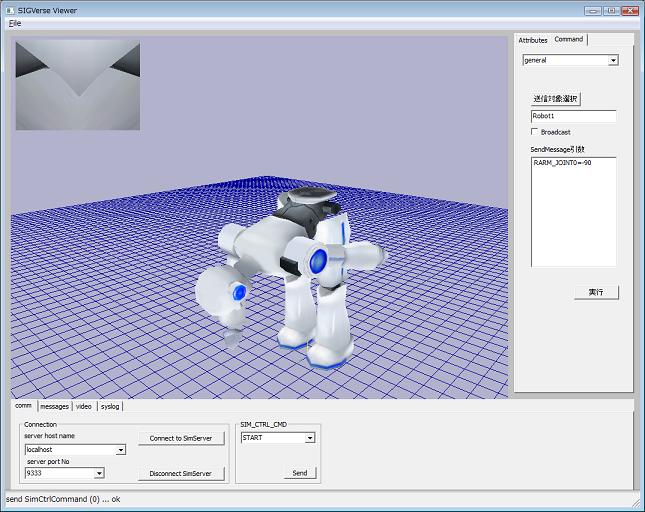Image resolution: width=645 pixels, height=512 pixels.
Task: Click Disconnect SimServer
Action: click(181, 473)
